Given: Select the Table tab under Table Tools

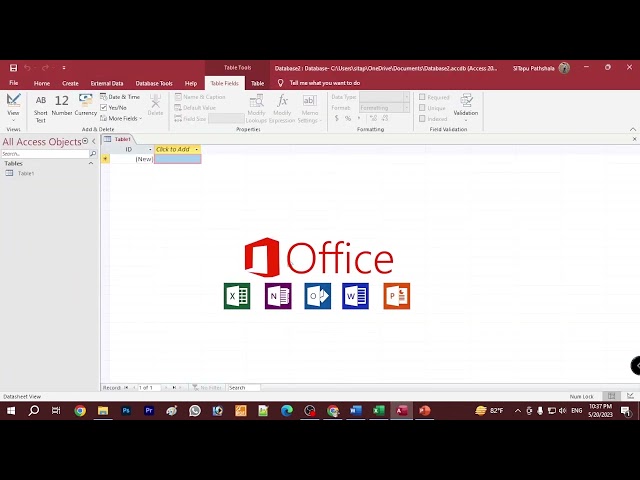Looking at the screenshot, I should (257, 83).
